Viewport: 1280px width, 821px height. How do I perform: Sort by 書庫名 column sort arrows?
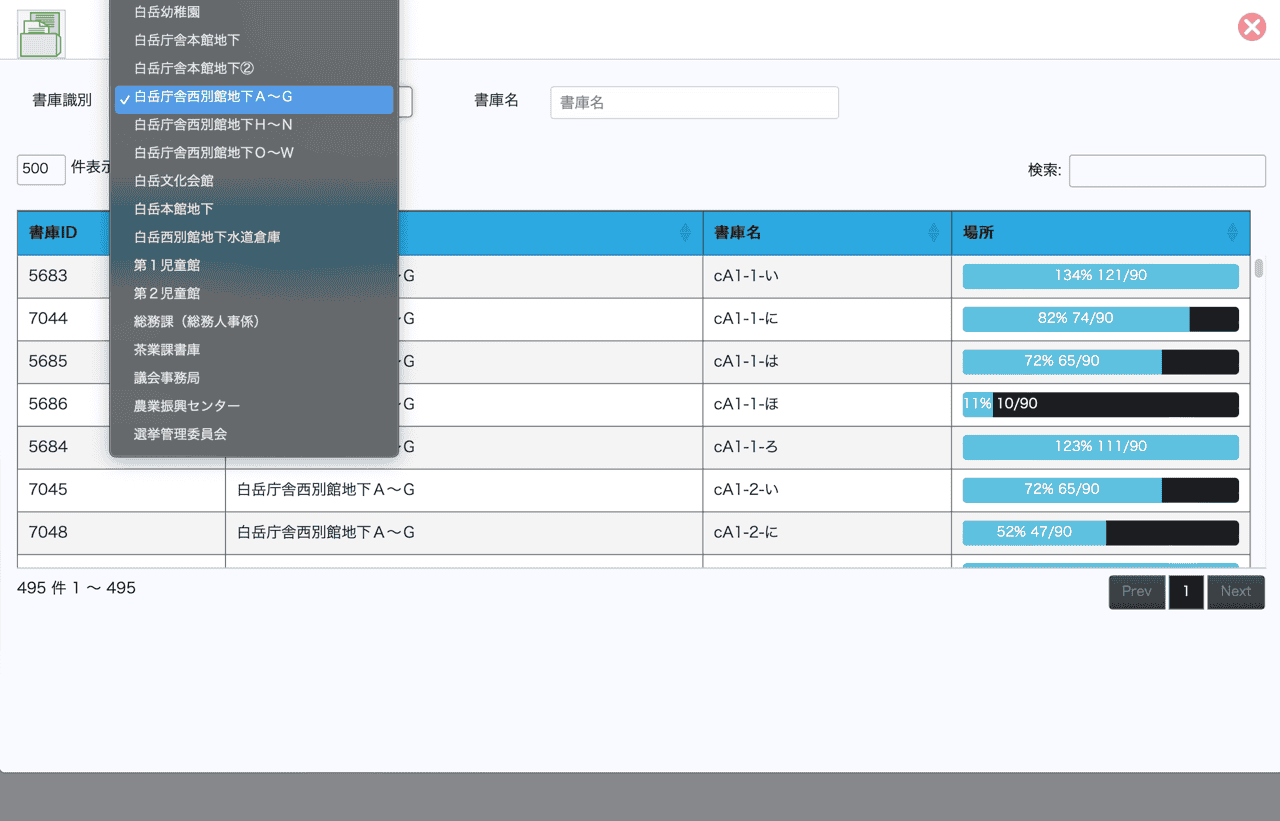933,233
